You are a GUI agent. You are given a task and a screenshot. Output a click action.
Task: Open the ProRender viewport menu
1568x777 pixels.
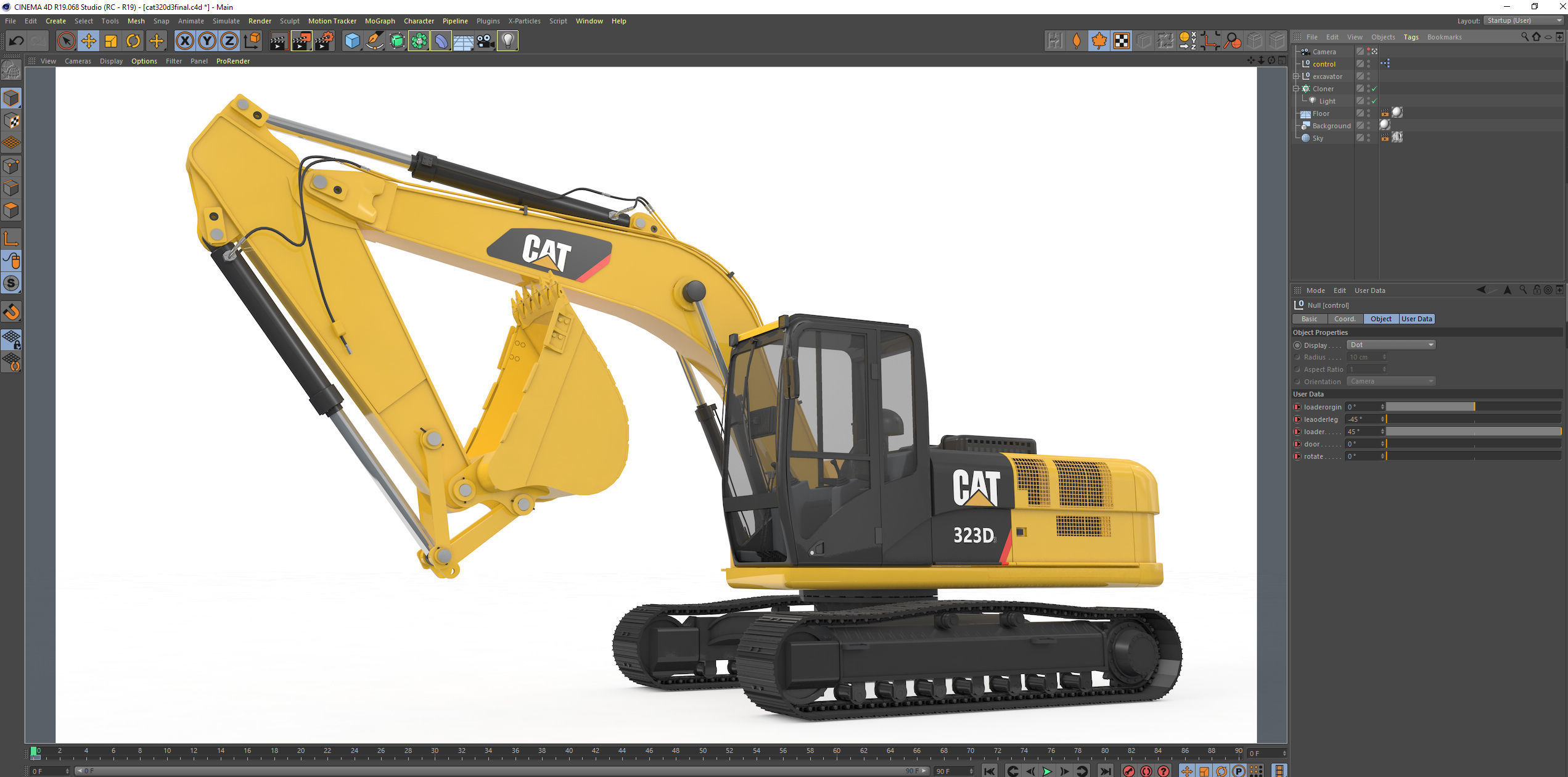pos(233,61)
